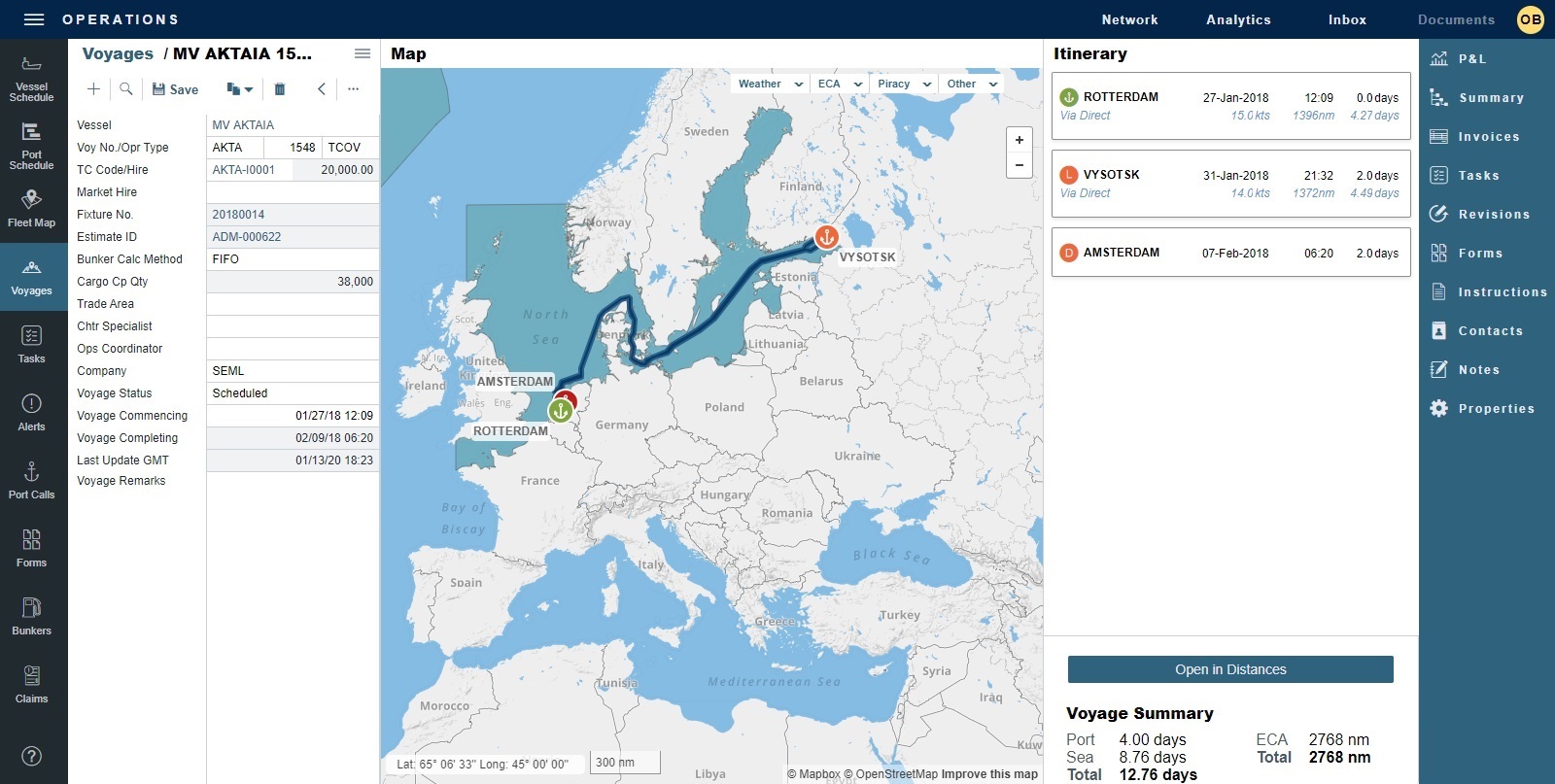
Task: Open the Analytics menu
Action: (1238, 19)
